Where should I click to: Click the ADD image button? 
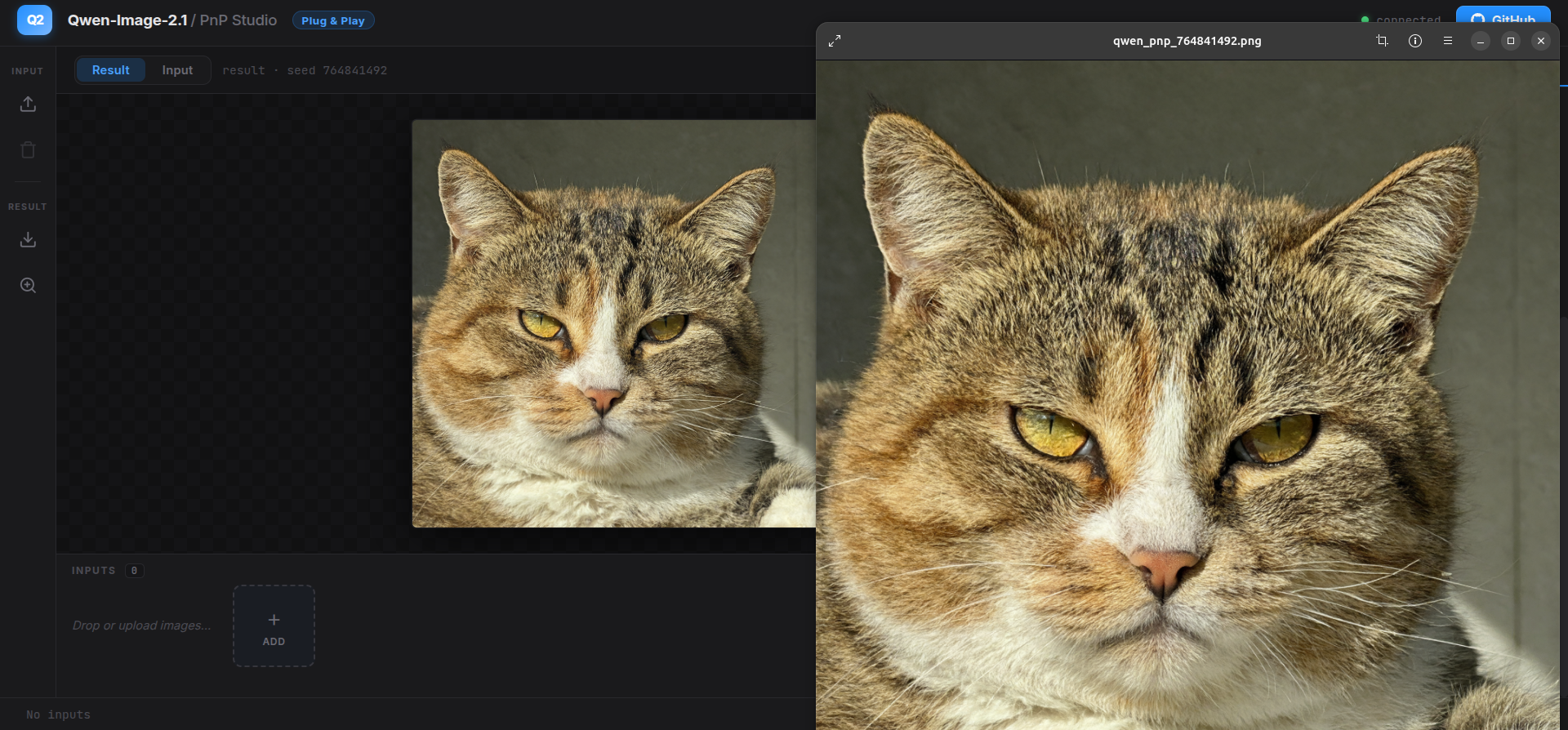[274, 625]
